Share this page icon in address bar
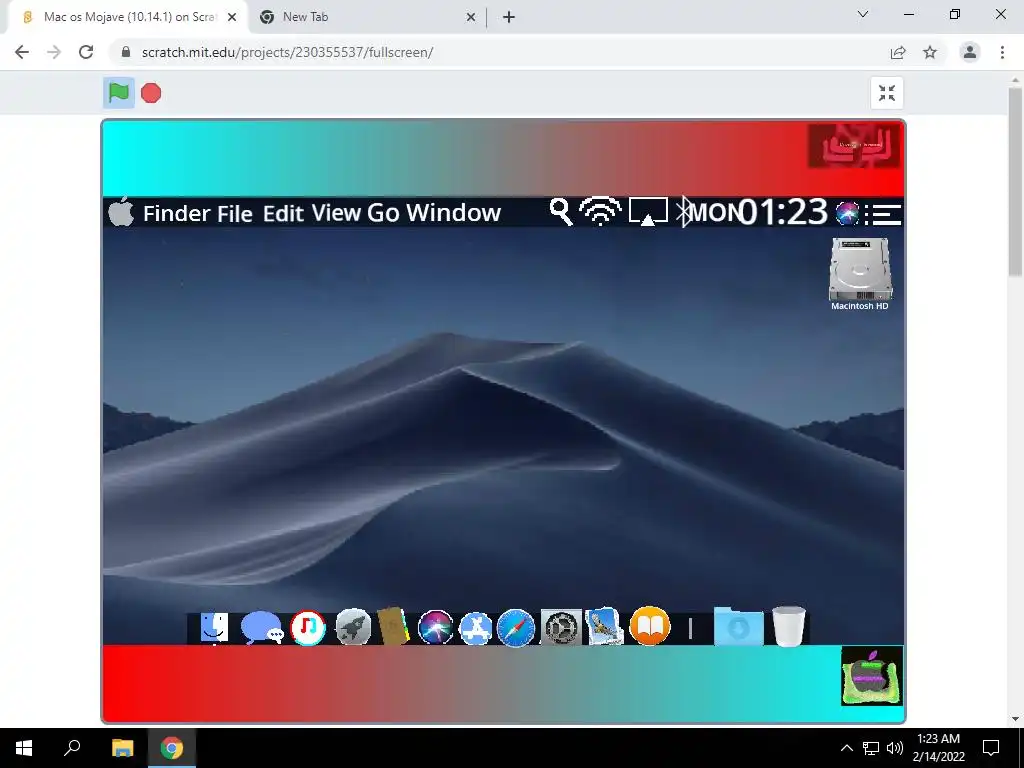 898,52
